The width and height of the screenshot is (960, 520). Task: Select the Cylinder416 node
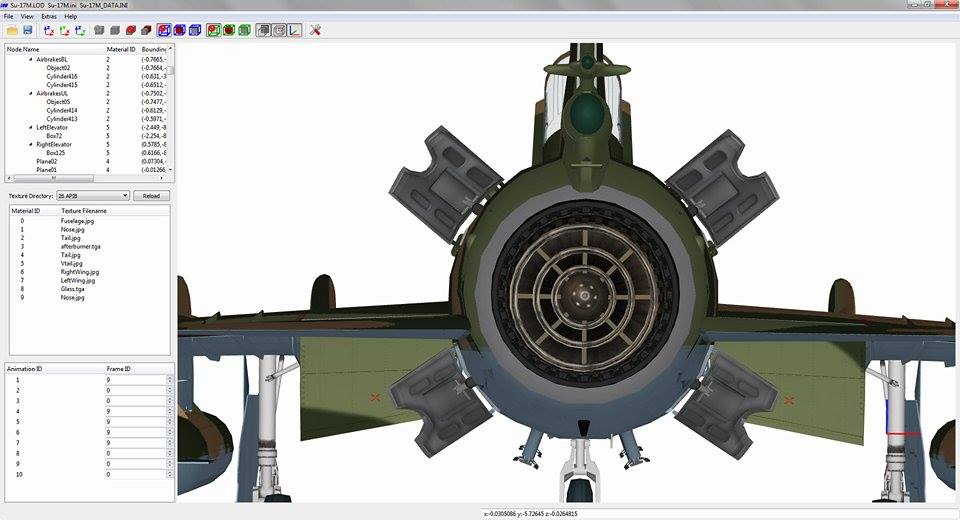coord(62,77)
